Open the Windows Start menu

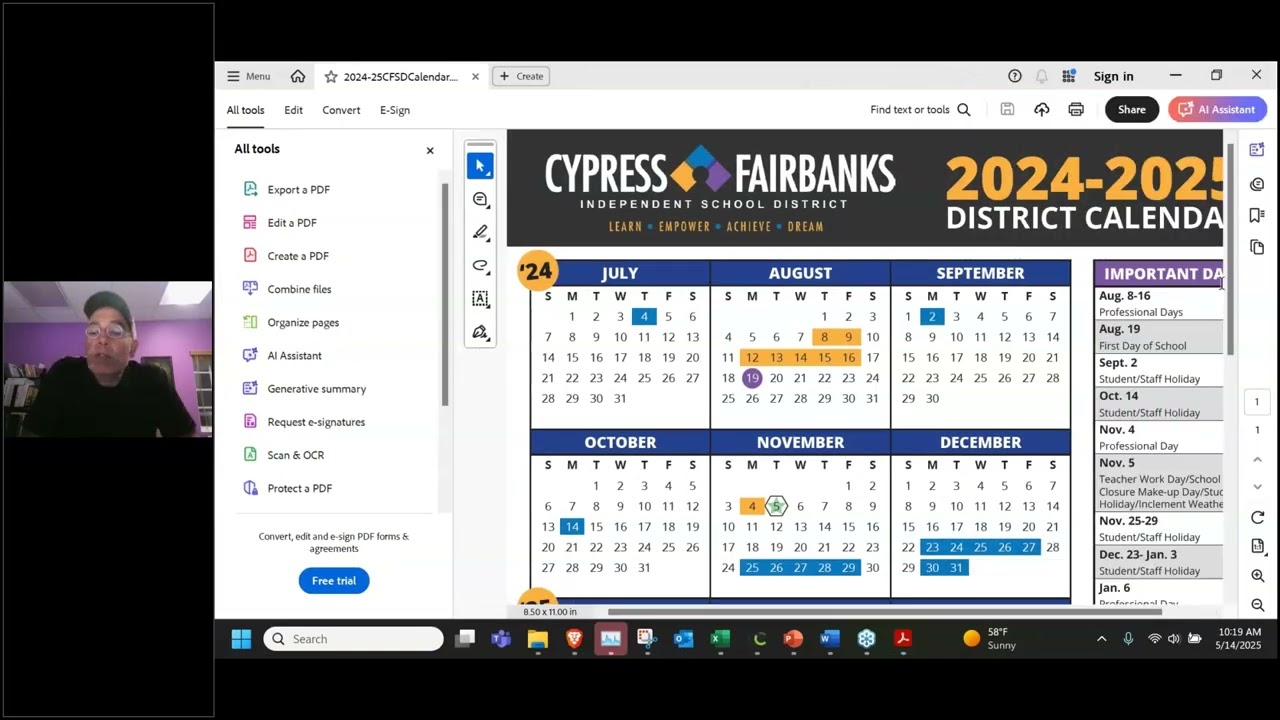tap(241, 639)
